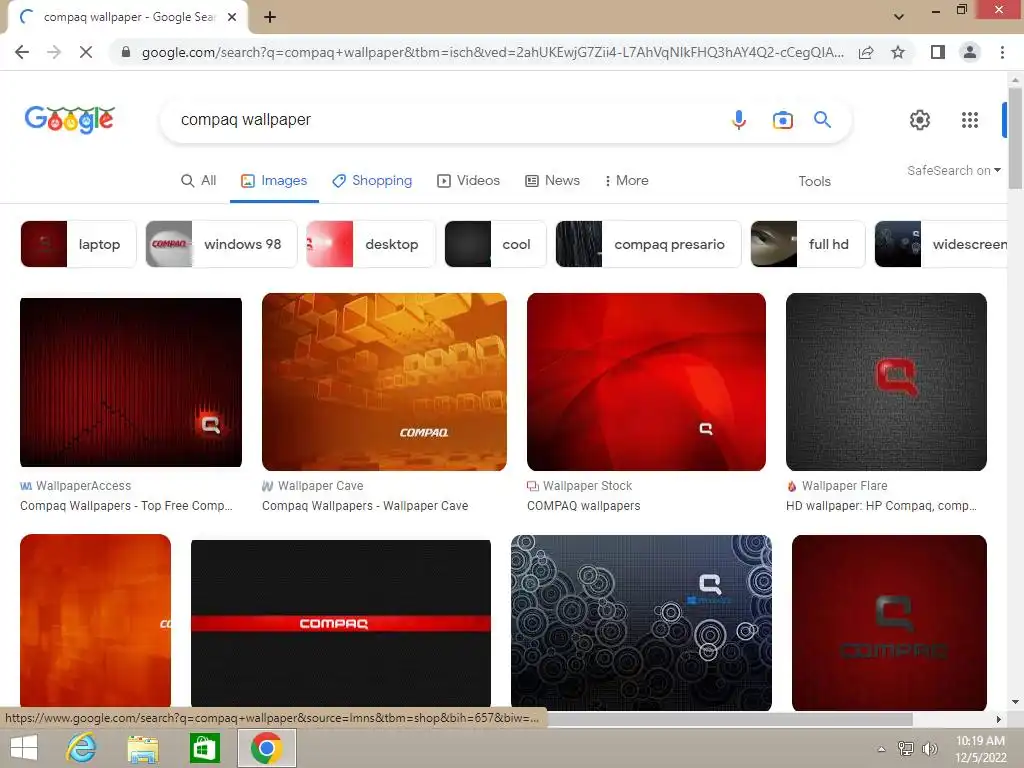This screenshot has width=1024, height=768.
Task: Close the compaq wallpaper tab
Action: point(232,17)
